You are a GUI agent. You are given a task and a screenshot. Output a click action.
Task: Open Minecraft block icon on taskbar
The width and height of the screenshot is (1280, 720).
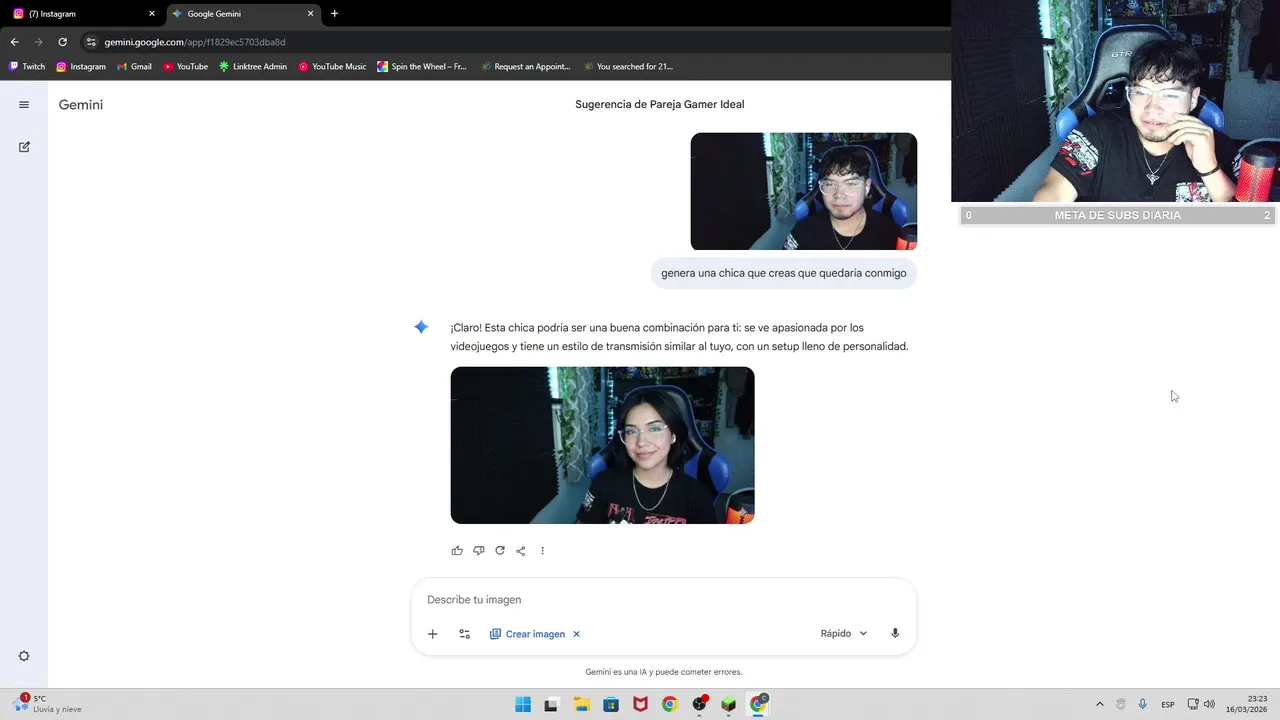click(729, 704)
